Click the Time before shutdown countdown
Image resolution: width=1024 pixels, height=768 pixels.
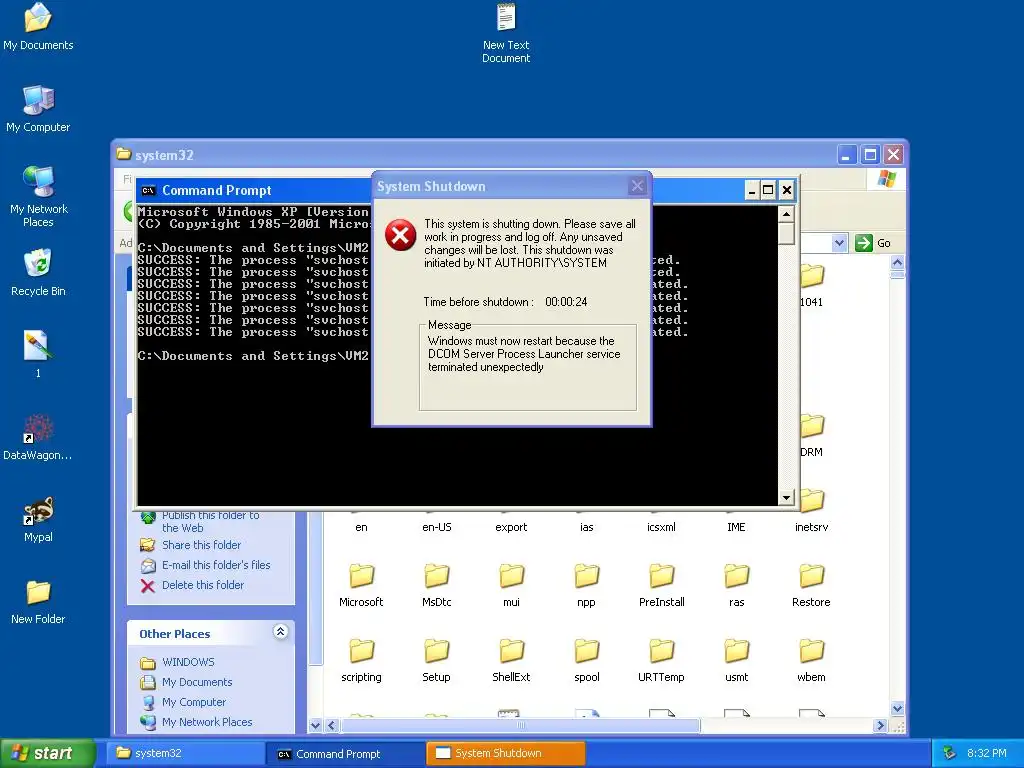566,302
